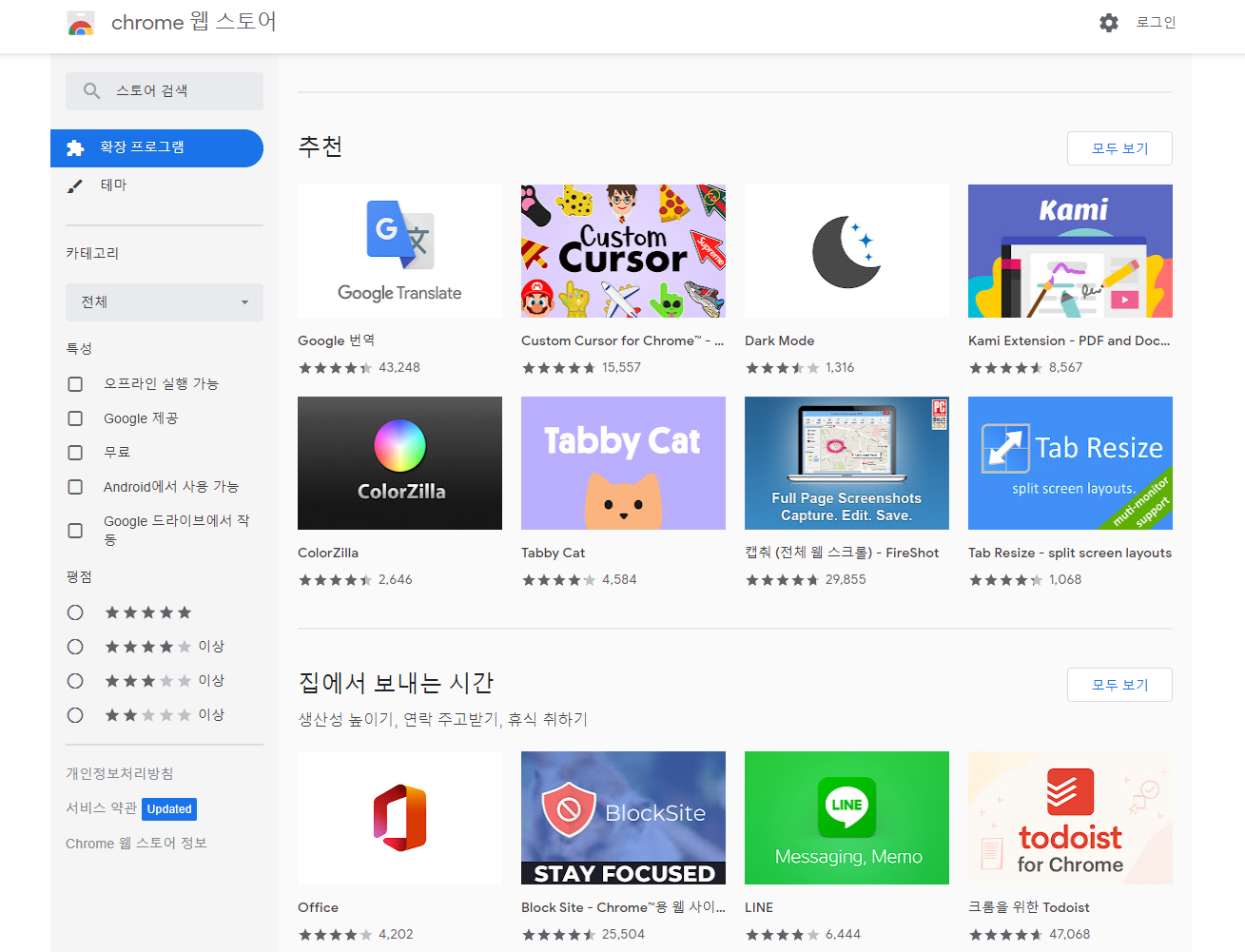Click Tab Resize - split screen layouts title
The height and width of the screenshot is (952, 1245).
tap(1070, 553)
